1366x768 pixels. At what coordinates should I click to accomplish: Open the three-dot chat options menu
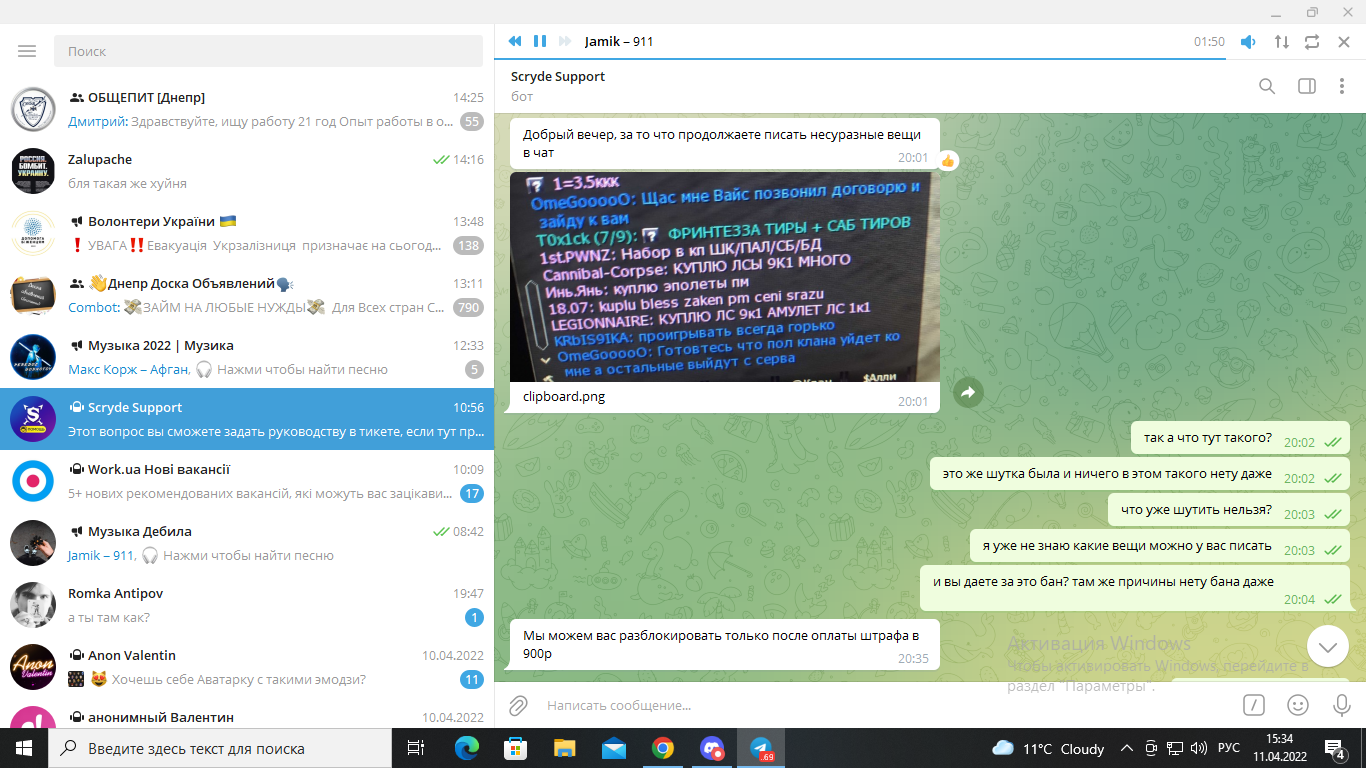[x=1342, y=86]
